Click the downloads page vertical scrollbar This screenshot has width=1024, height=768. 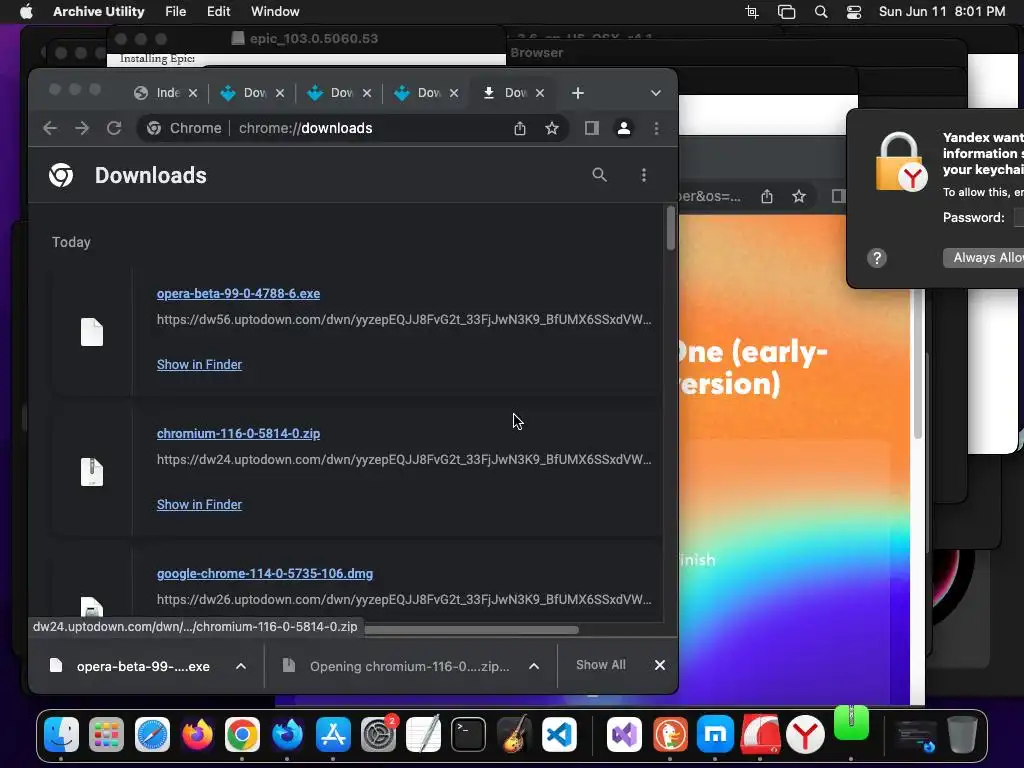click(671, 228)
